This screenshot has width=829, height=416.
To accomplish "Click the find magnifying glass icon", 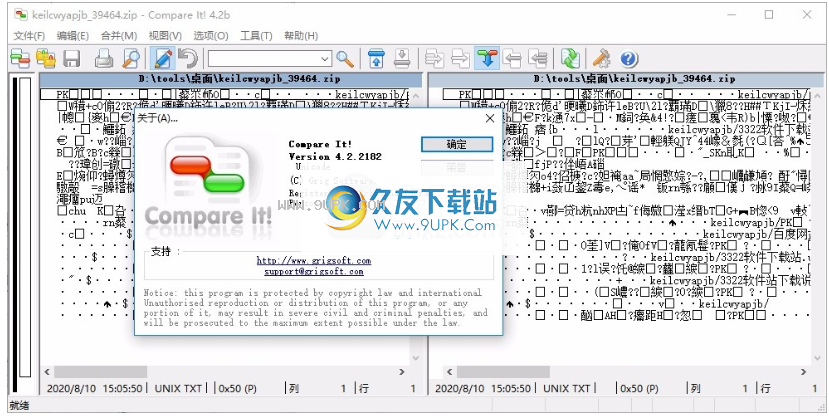I will pos(345,59).
